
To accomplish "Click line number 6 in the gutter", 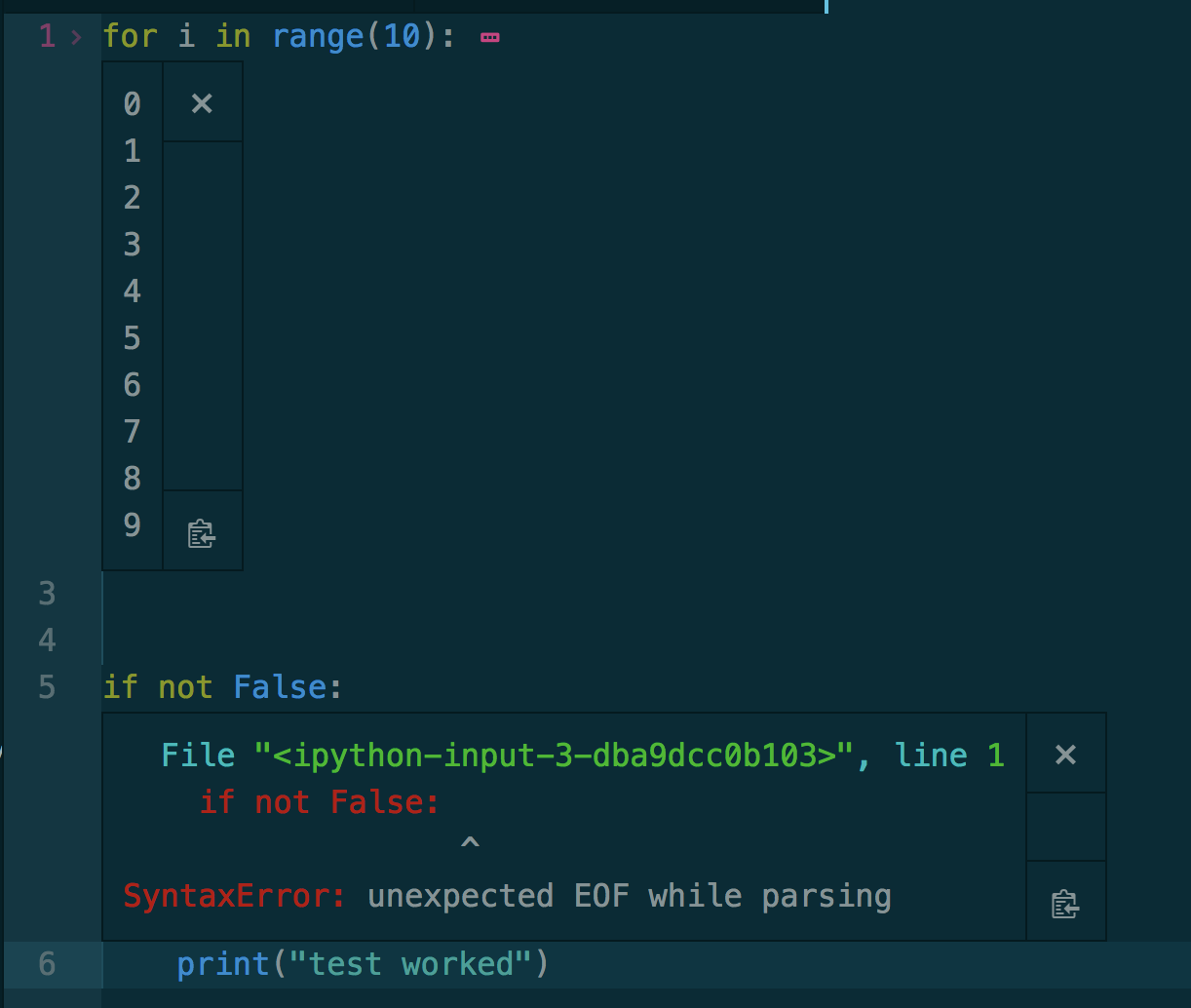I will coord(47,964).
